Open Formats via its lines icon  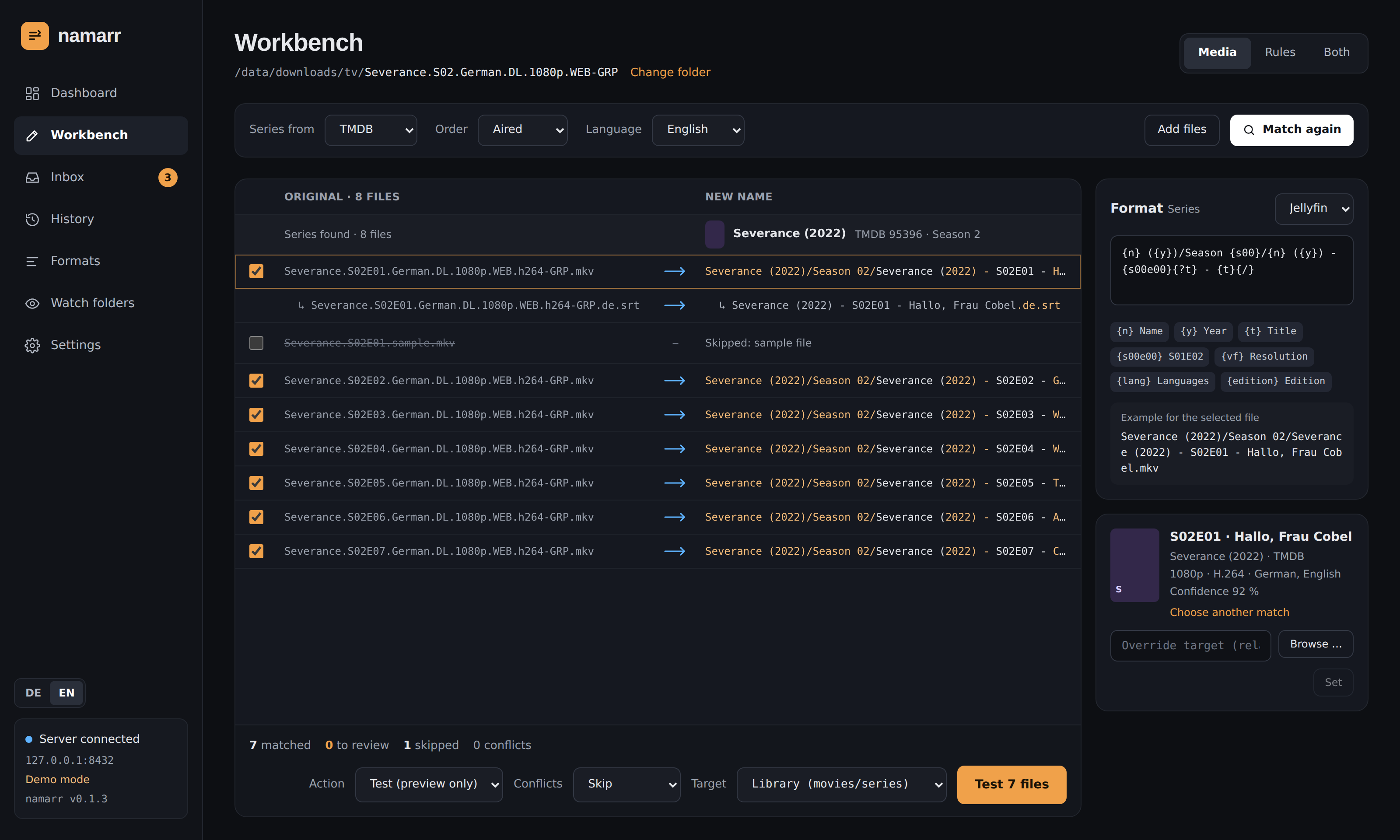32,261
